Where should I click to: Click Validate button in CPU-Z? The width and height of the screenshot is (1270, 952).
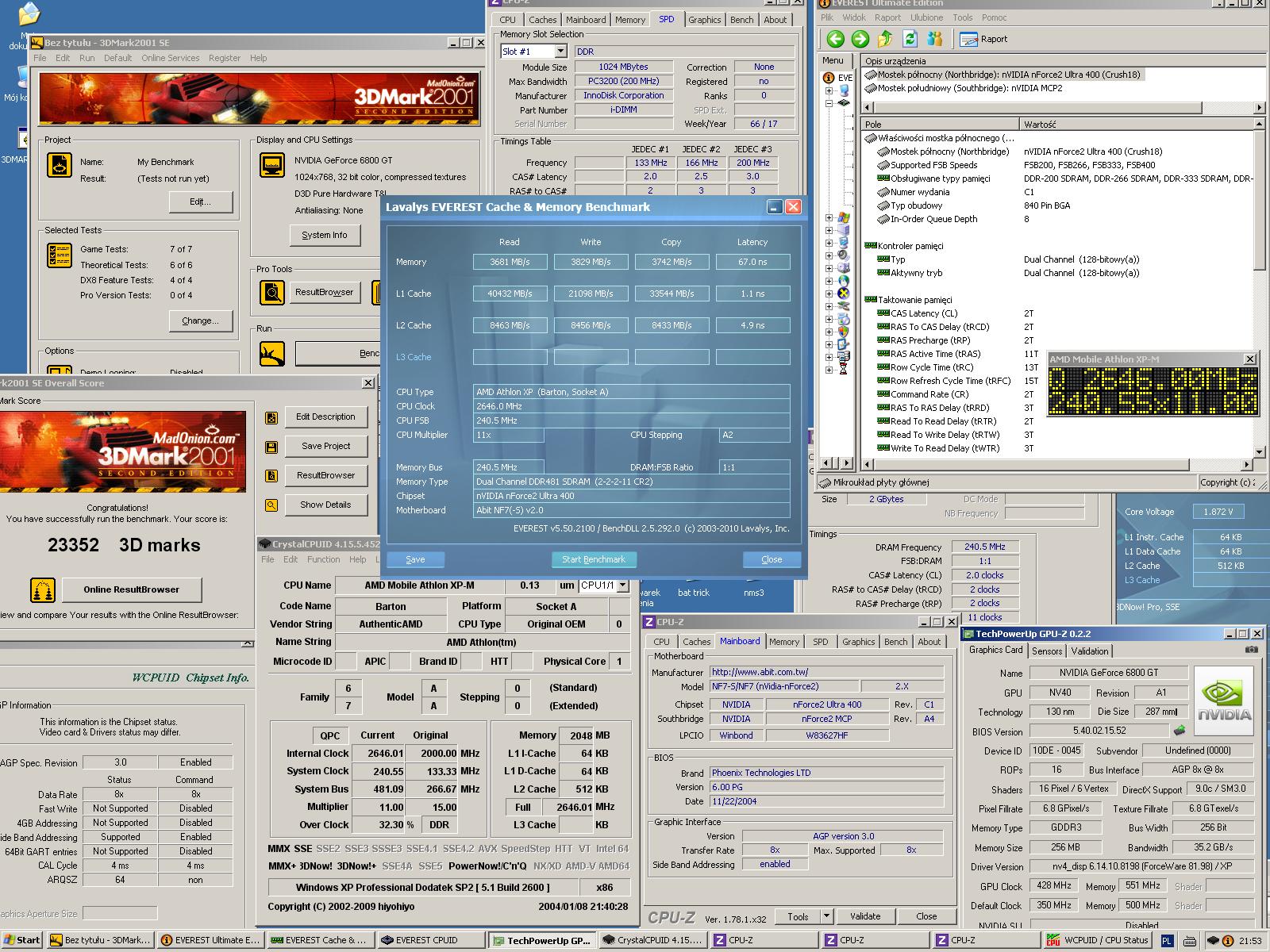pos(865,916)
